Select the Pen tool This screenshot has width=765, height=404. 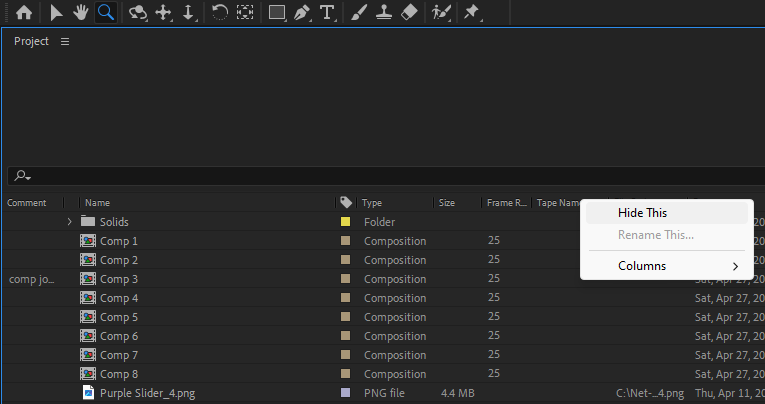pos(302,13)
